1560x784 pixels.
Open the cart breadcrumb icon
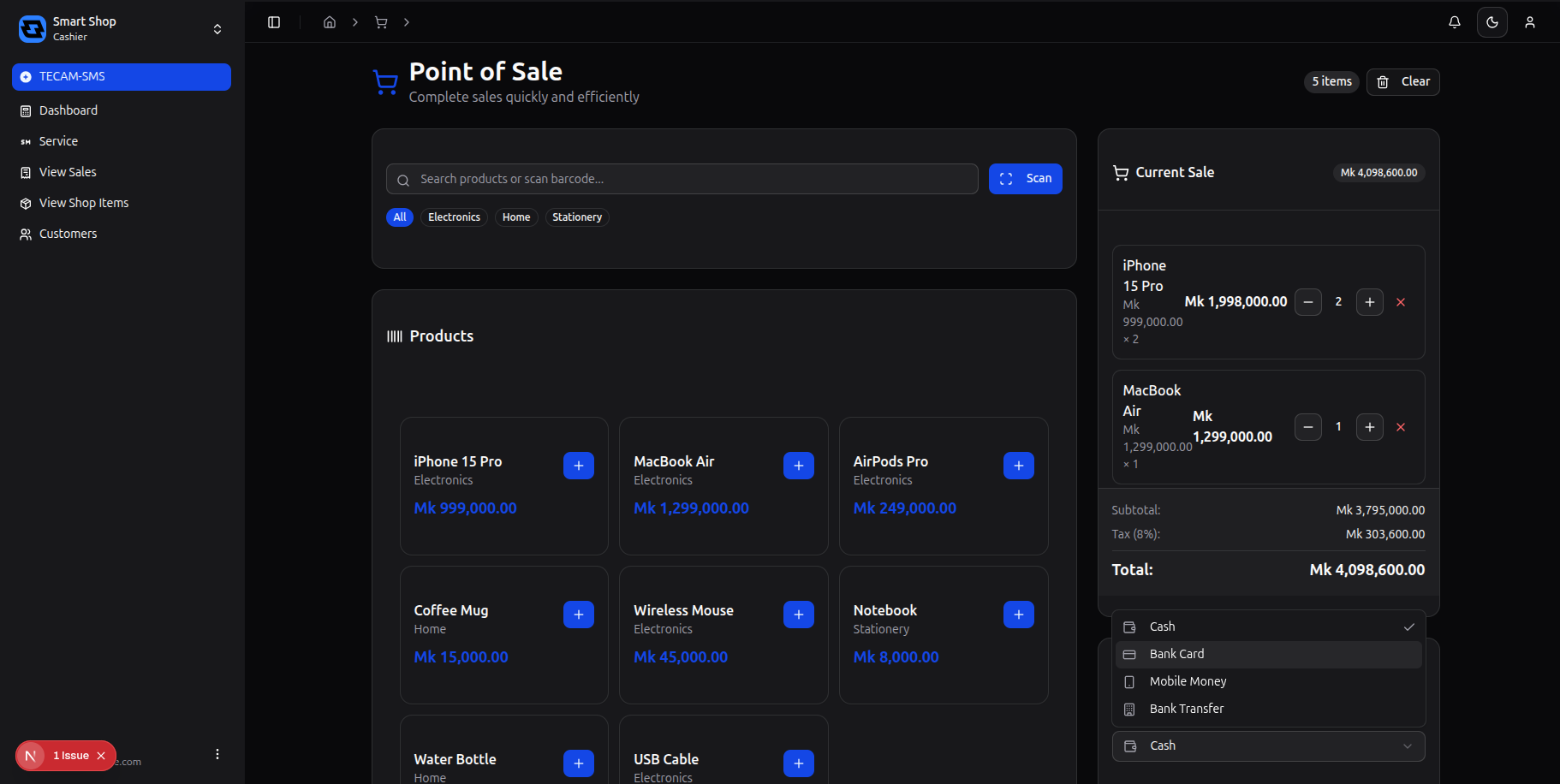coord(381,22)
